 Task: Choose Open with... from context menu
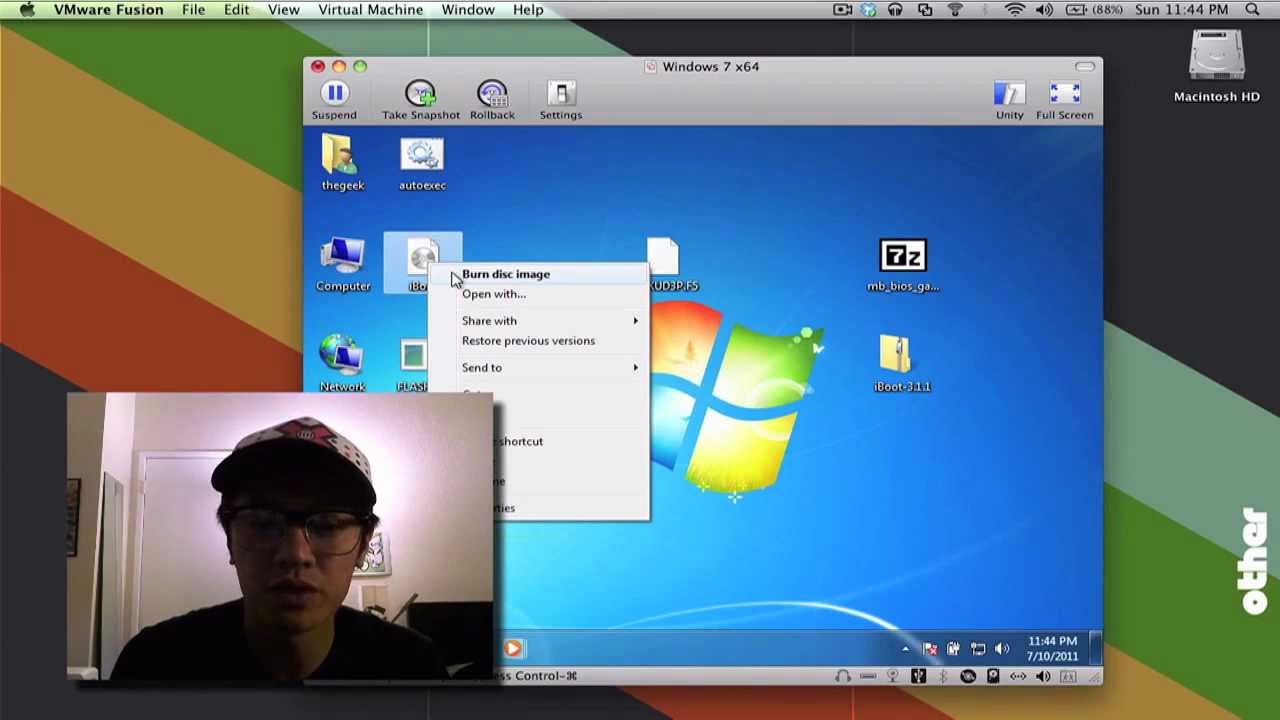tap(539, 294)
